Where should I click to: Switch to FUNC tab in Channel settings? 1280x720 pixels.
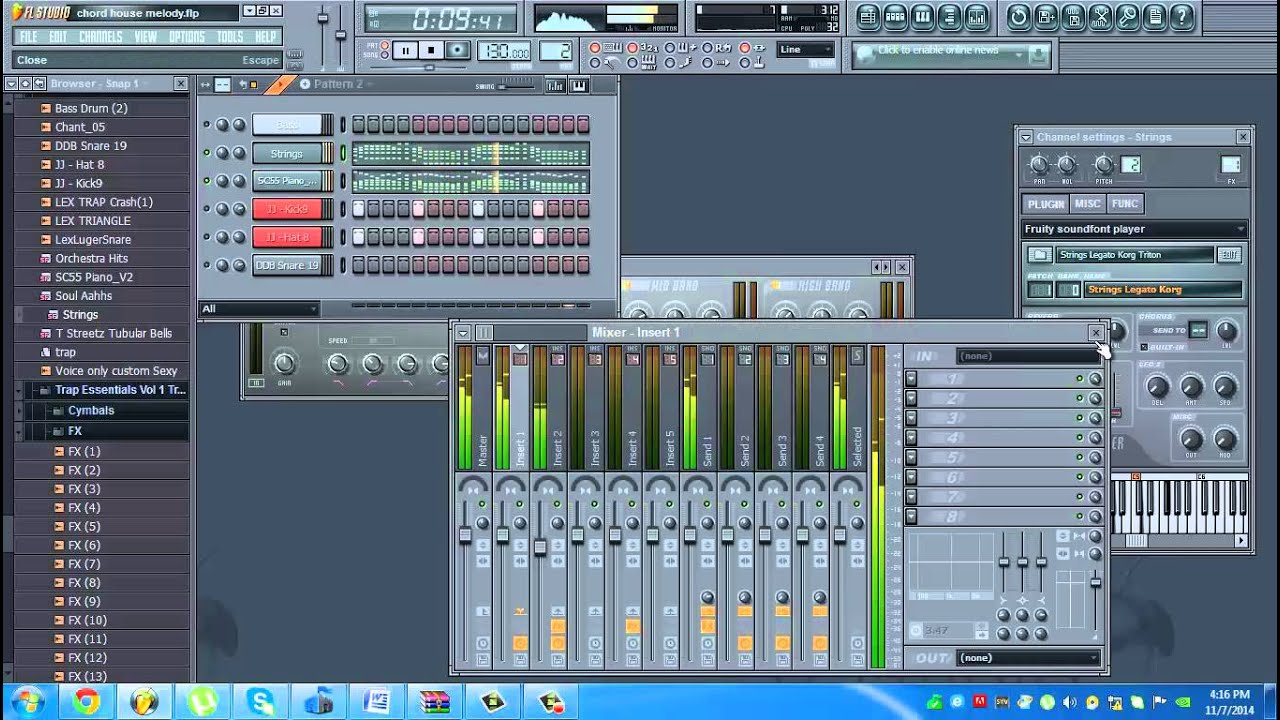click(x=1125, y=204)
